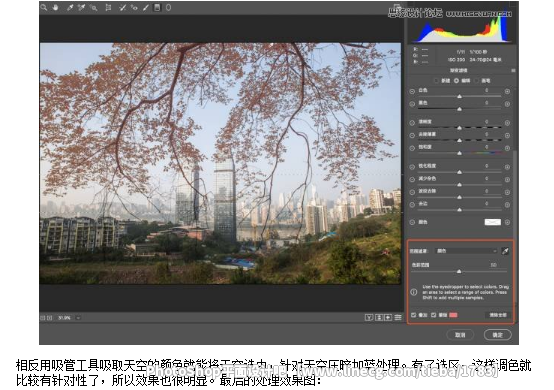The image size is (554, 390).
Task: Select the Graduated Filter tool
Action: (x=157, y=7)
